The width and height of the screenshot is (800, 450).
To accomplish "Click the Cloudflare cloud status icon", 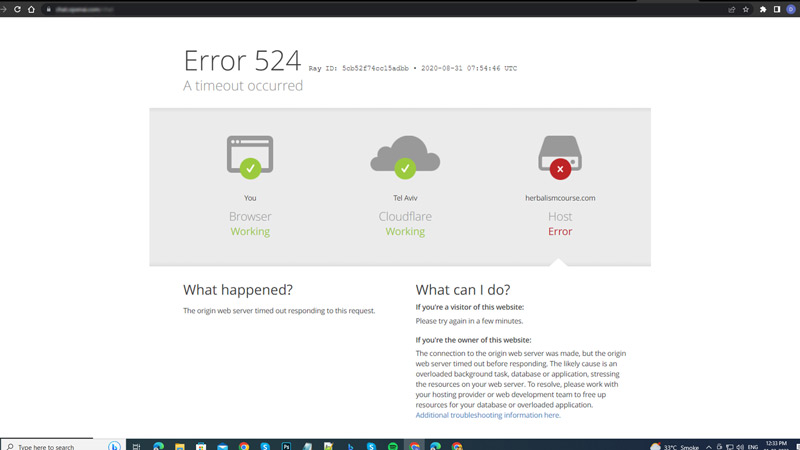I will (405, 157).
